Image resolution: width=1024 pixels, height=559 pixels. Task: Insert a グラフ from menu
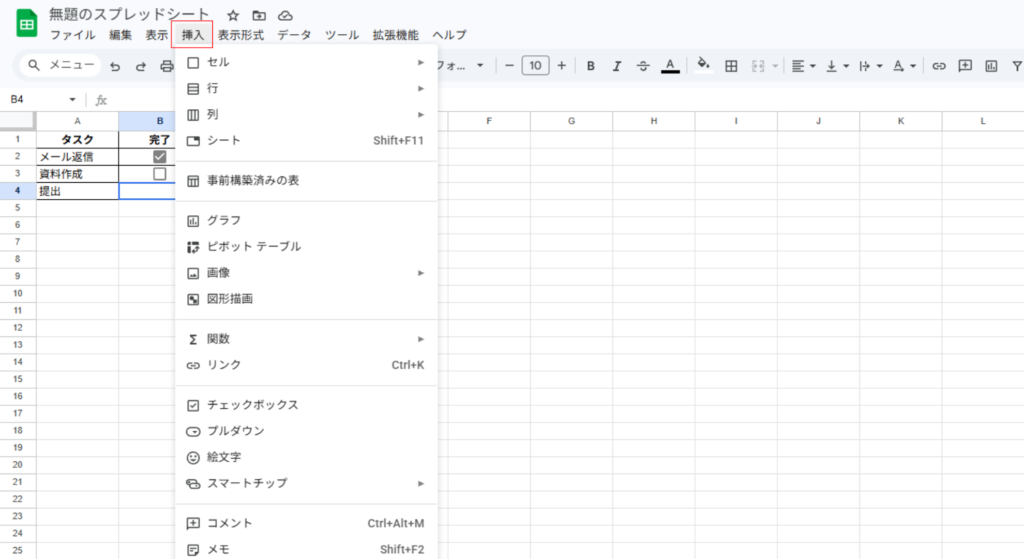click(306, 221)
